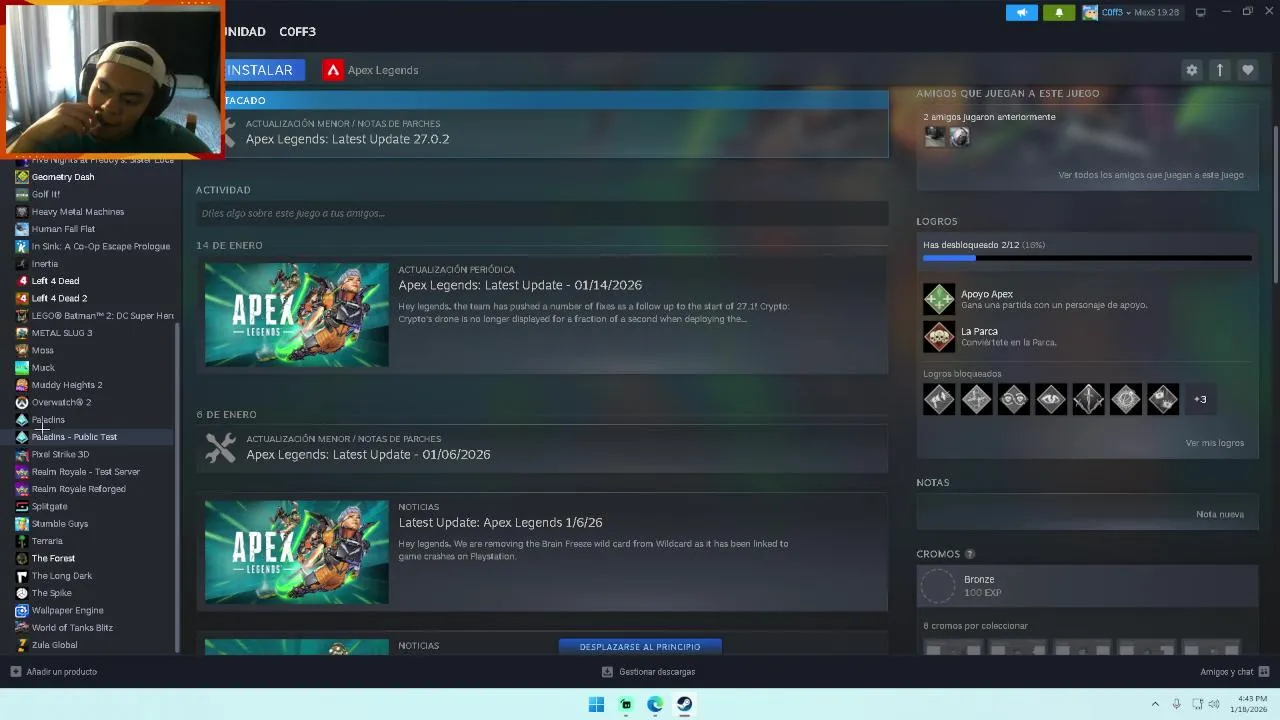The image size is (1280, 720).
Task: Show hidden system tray icons chevron
Action: coord(1155,704)
